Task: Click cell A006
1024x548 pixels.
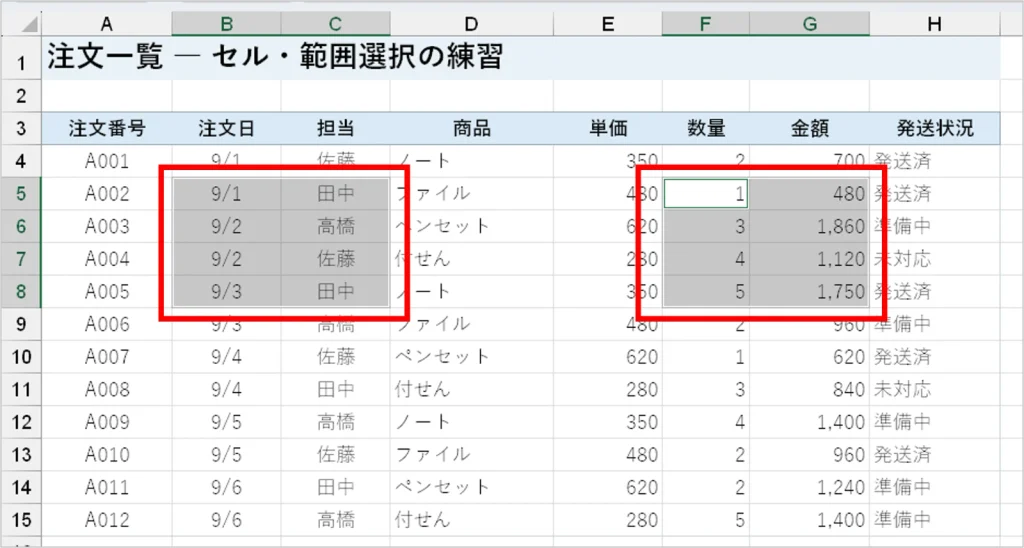Action: pyautogui.click(x=107, y=324)
